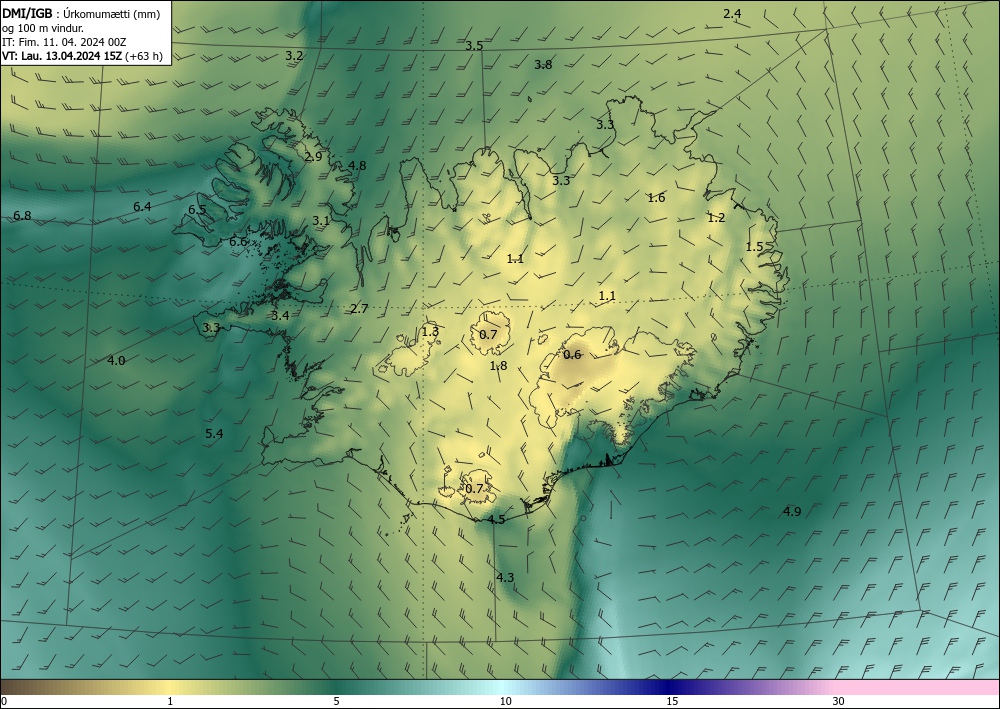
Task: Select the 2.7 value label
Action: tap(359, 308)
